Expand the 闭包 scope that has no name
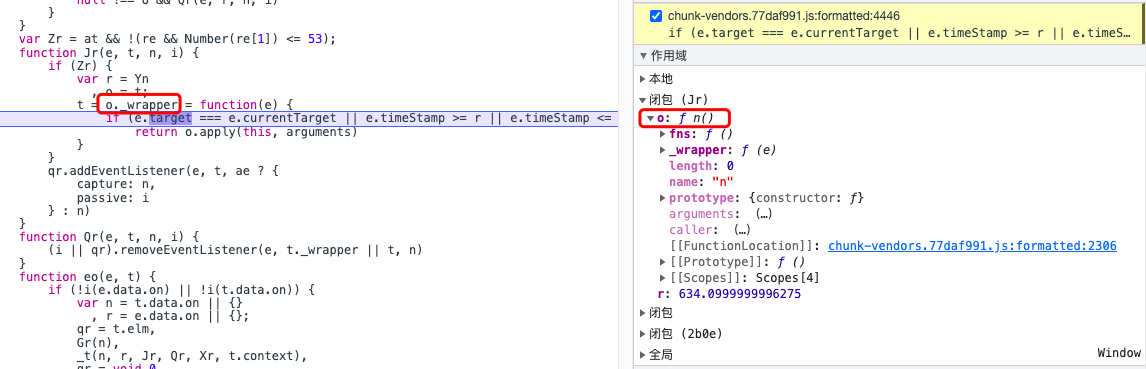 click(642, 313)
